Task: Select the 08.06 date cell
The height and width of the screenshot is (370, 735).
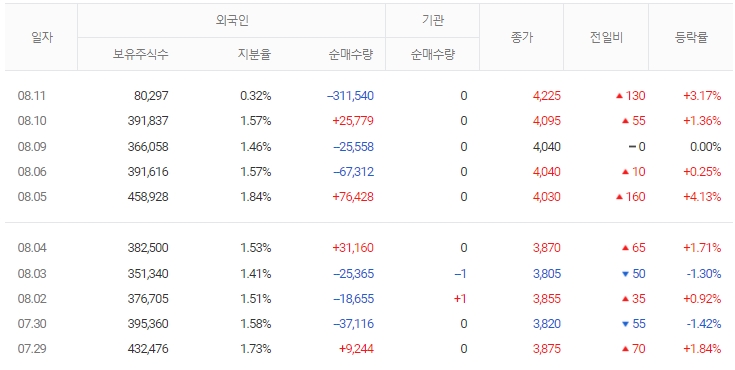Action: [x=32, y=172]
